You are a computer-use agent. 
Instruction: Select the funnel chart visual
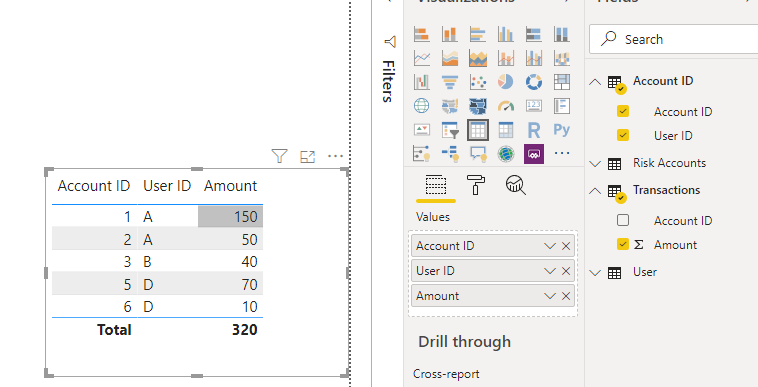tap(450, 82)
